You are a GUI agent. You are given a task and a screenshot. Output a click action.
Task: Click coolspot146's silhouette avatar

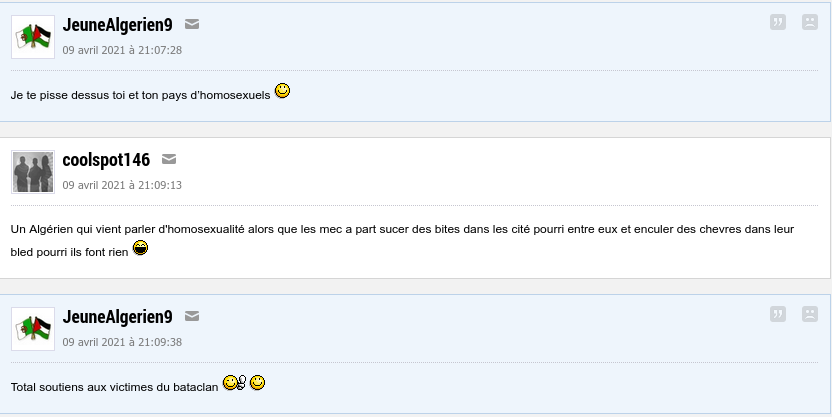tap(33, 172)
